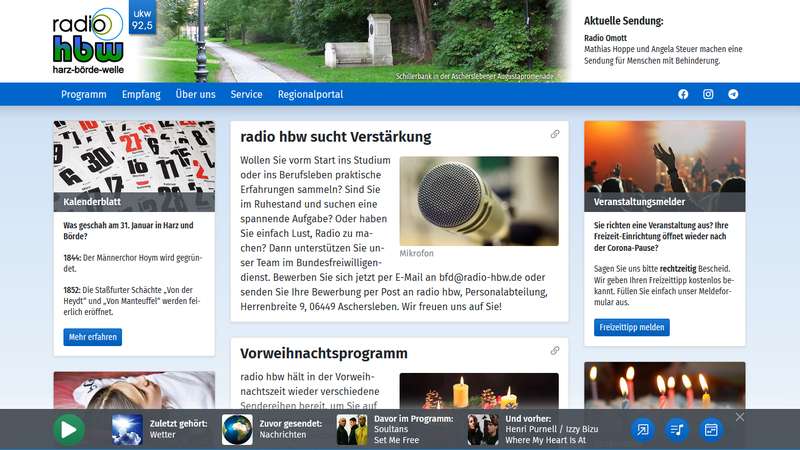This screenshot has width=800, height=450.
Task: Click the microphone image thumbnail
Action: coord(478,201)
